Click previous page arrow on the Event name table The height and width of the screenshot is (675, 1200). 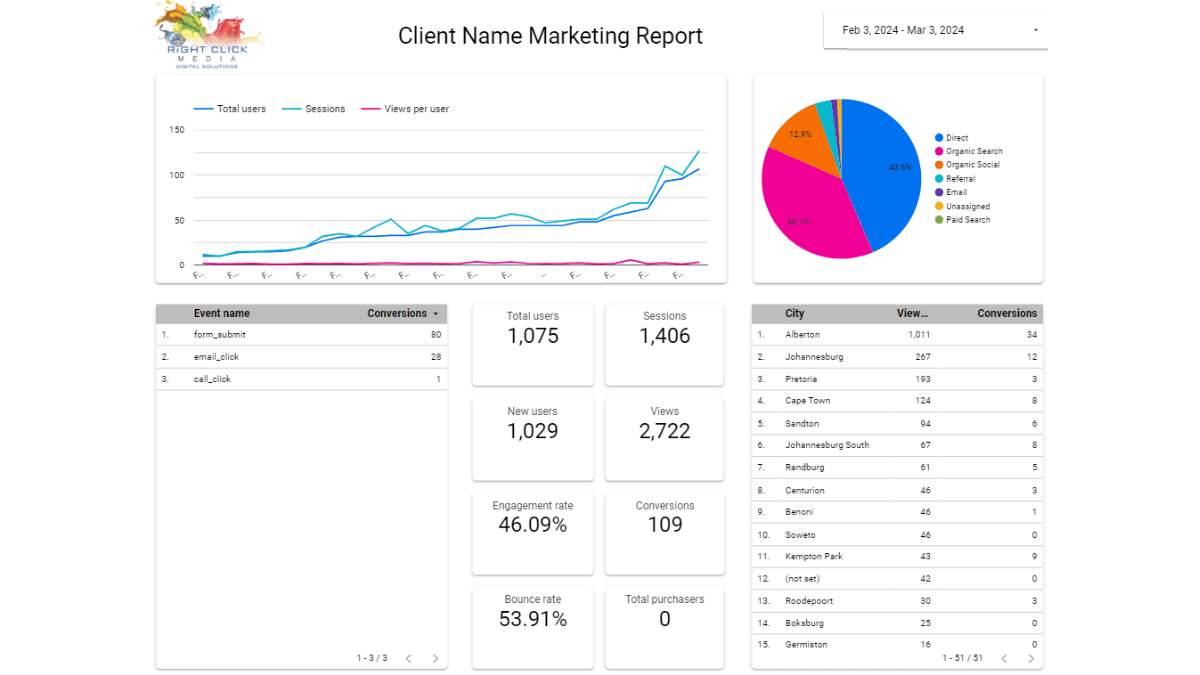tap(408, 658)
